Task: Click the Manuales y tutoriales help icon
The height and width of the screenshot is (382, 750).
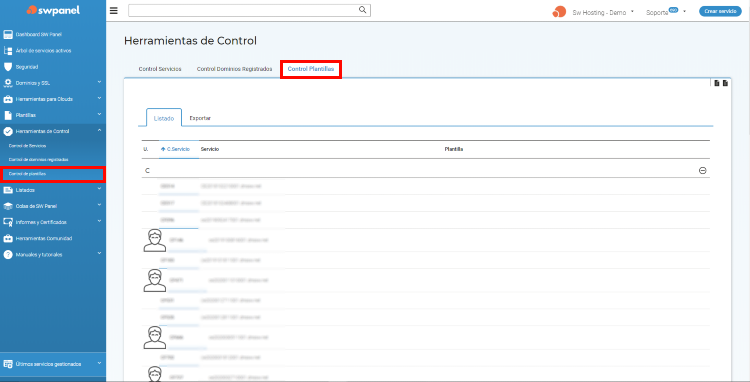Action: click(7, 254)
